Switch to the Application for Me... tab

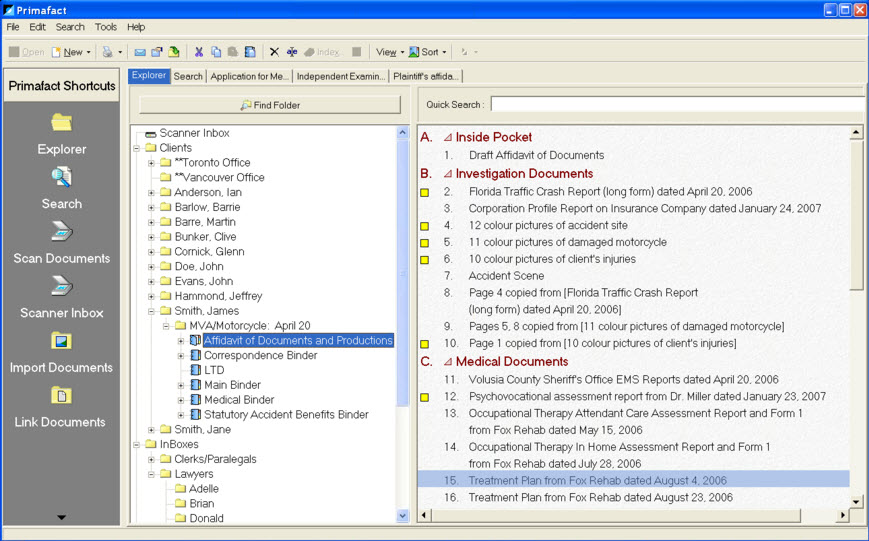(x=249, y=76)
